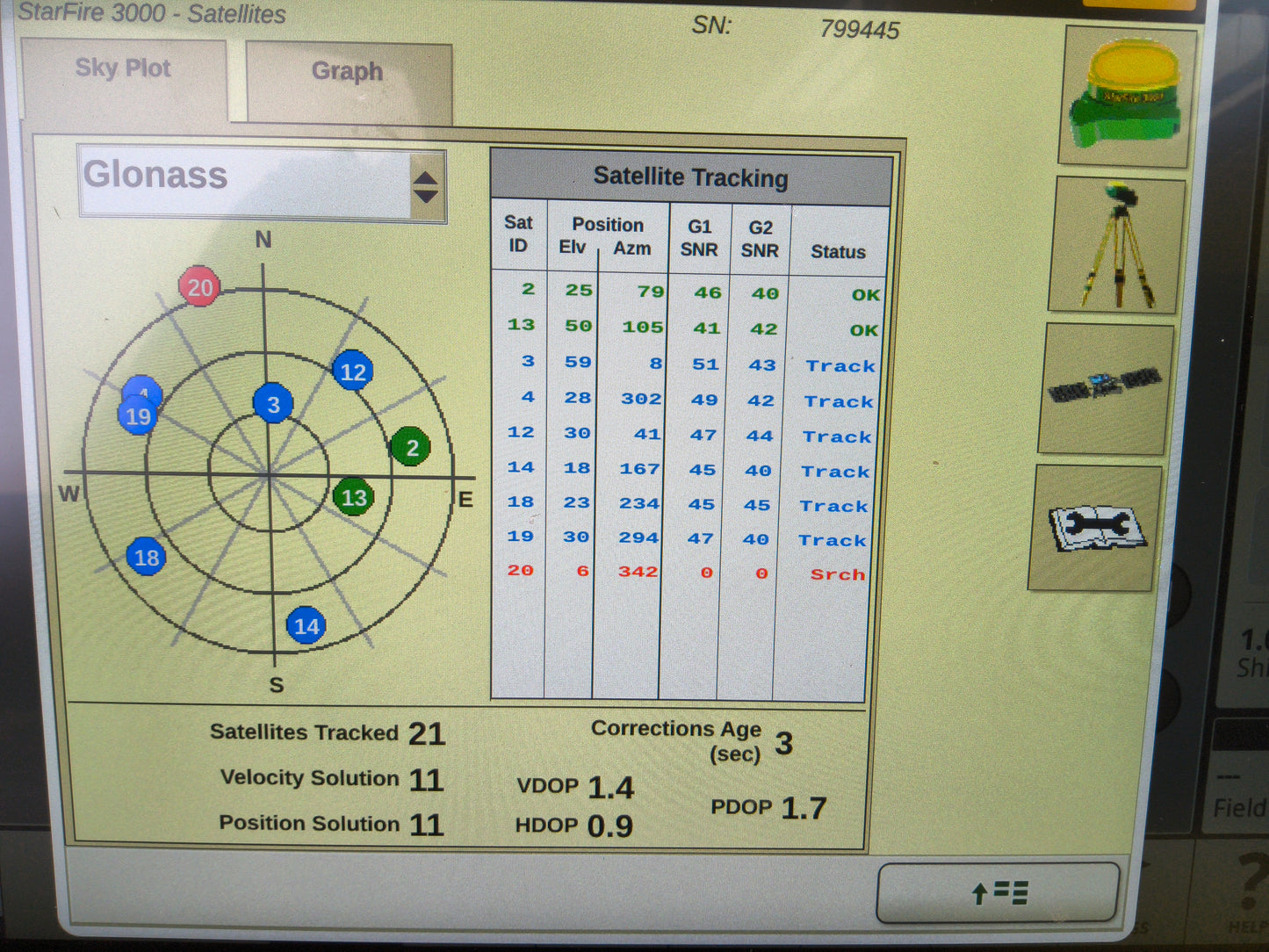The image size is (1269, 952).
Task: Select green satellite 2 marker
Action: pos(411,448)
